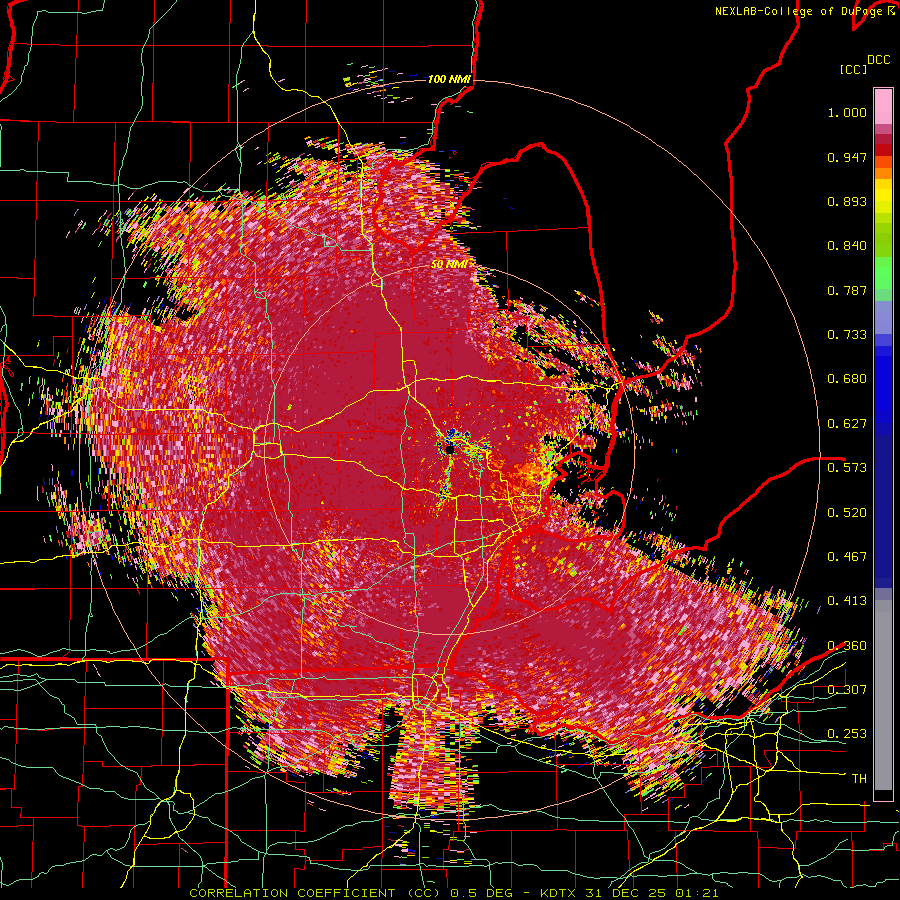The width and height of the screenshot is (900, 900).
Task: Pick the light pink swatch atop color bar
Action: tap(883, 106)
